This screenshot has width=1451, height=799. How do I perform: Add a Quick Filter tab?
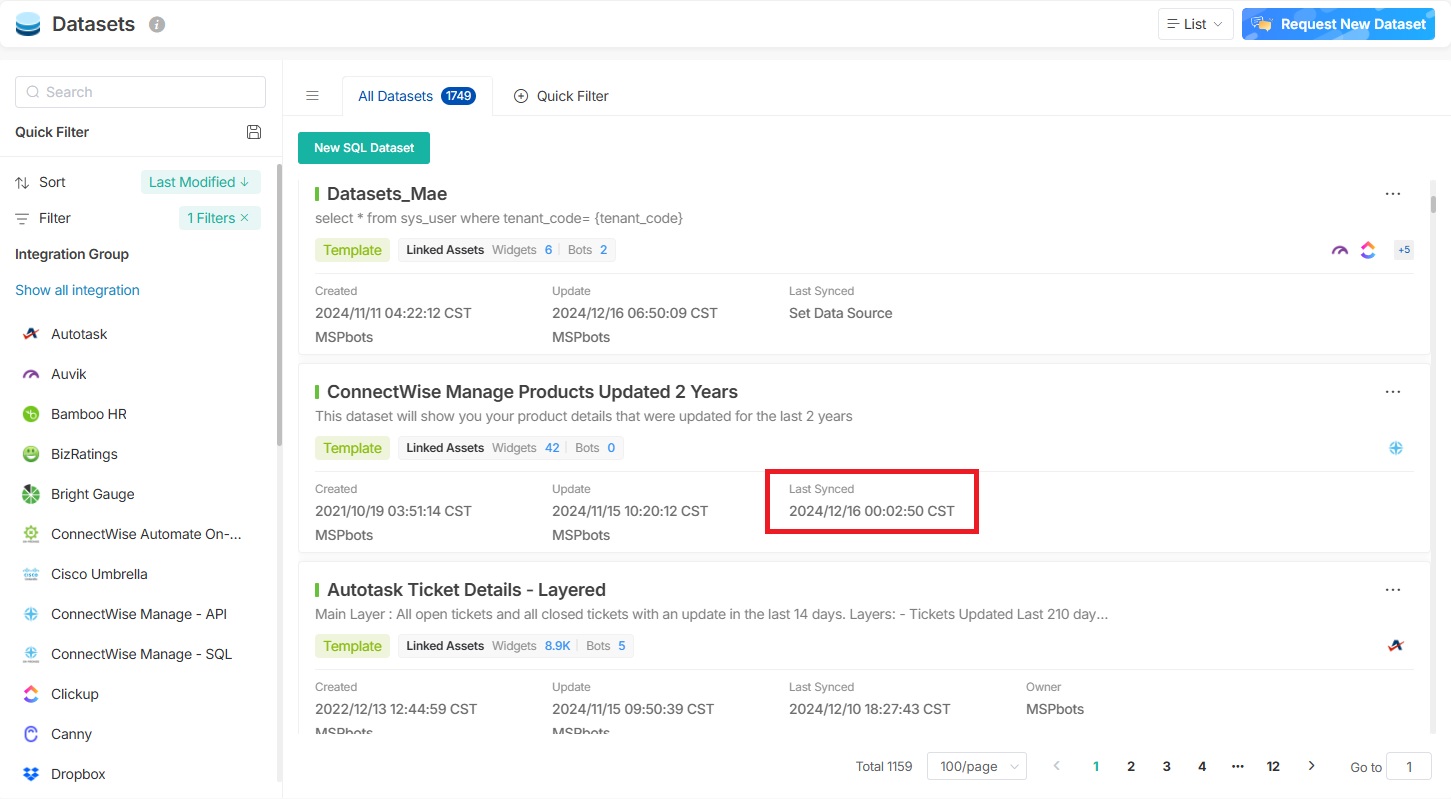point(561,96)
